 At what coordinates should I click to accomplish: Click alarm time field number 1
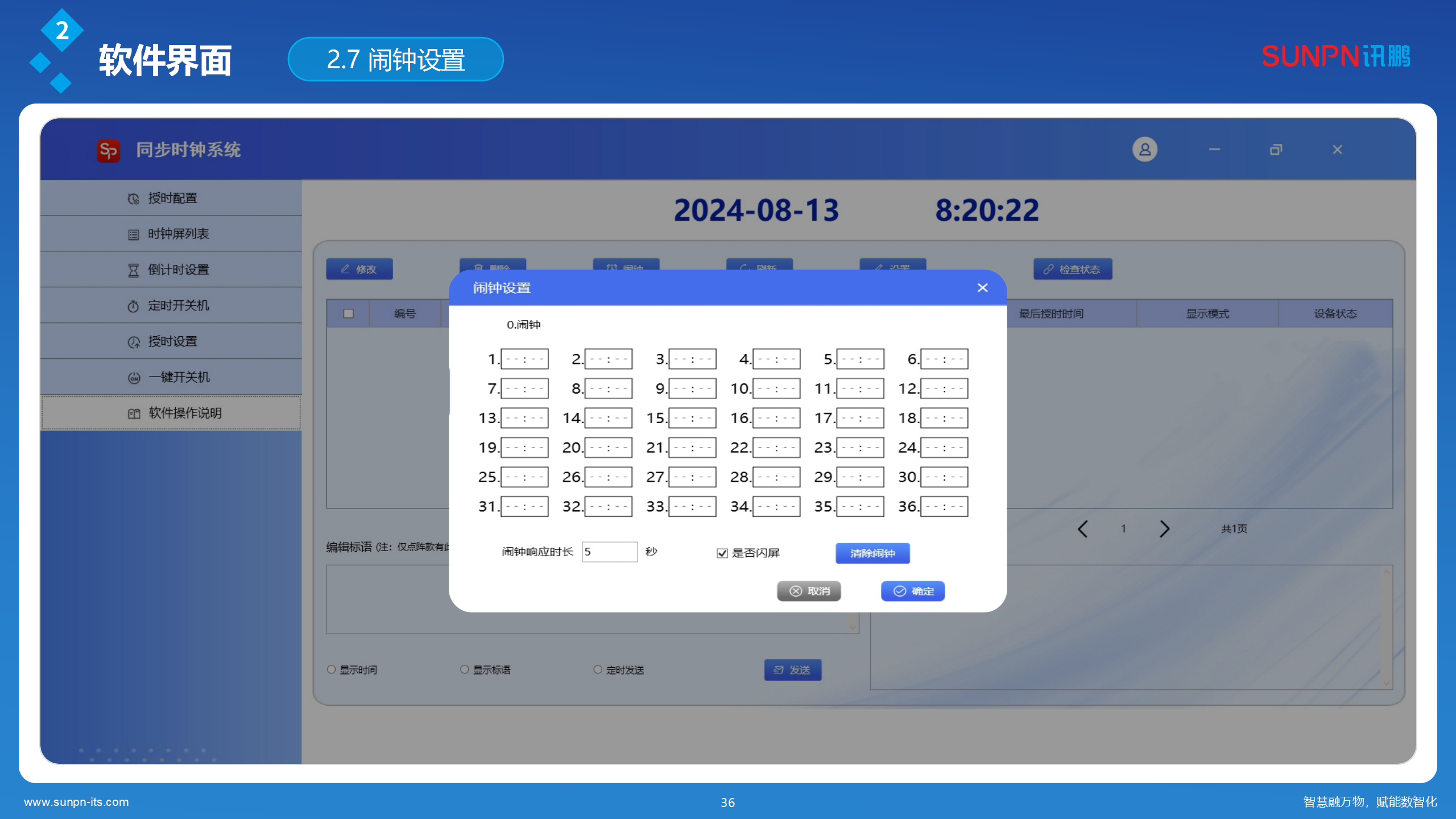tap(524, 359)
